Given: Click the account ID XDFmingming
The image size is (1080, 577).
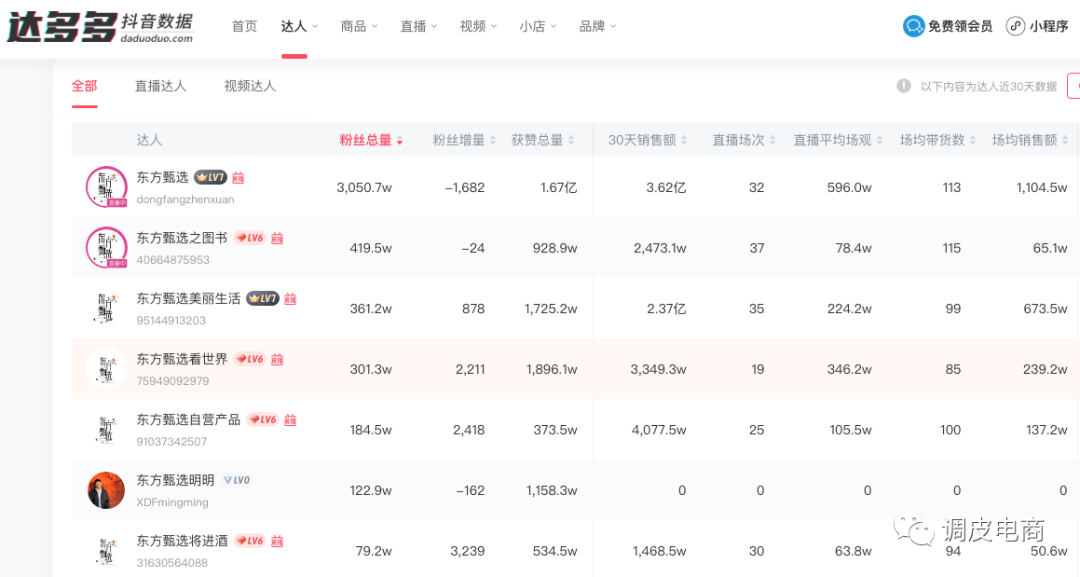Looking at the screenshot, I should click(x=172, y=503).
